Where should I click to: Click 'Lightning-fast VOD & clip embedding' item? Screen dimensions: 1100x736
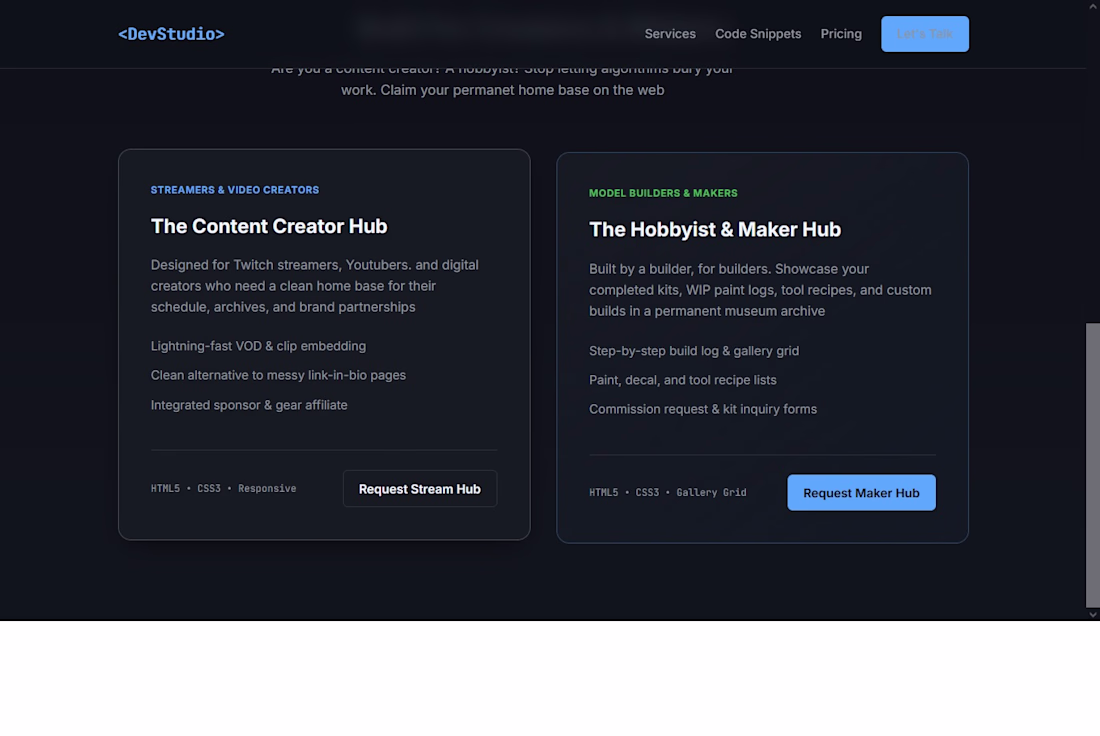[258, 346]
